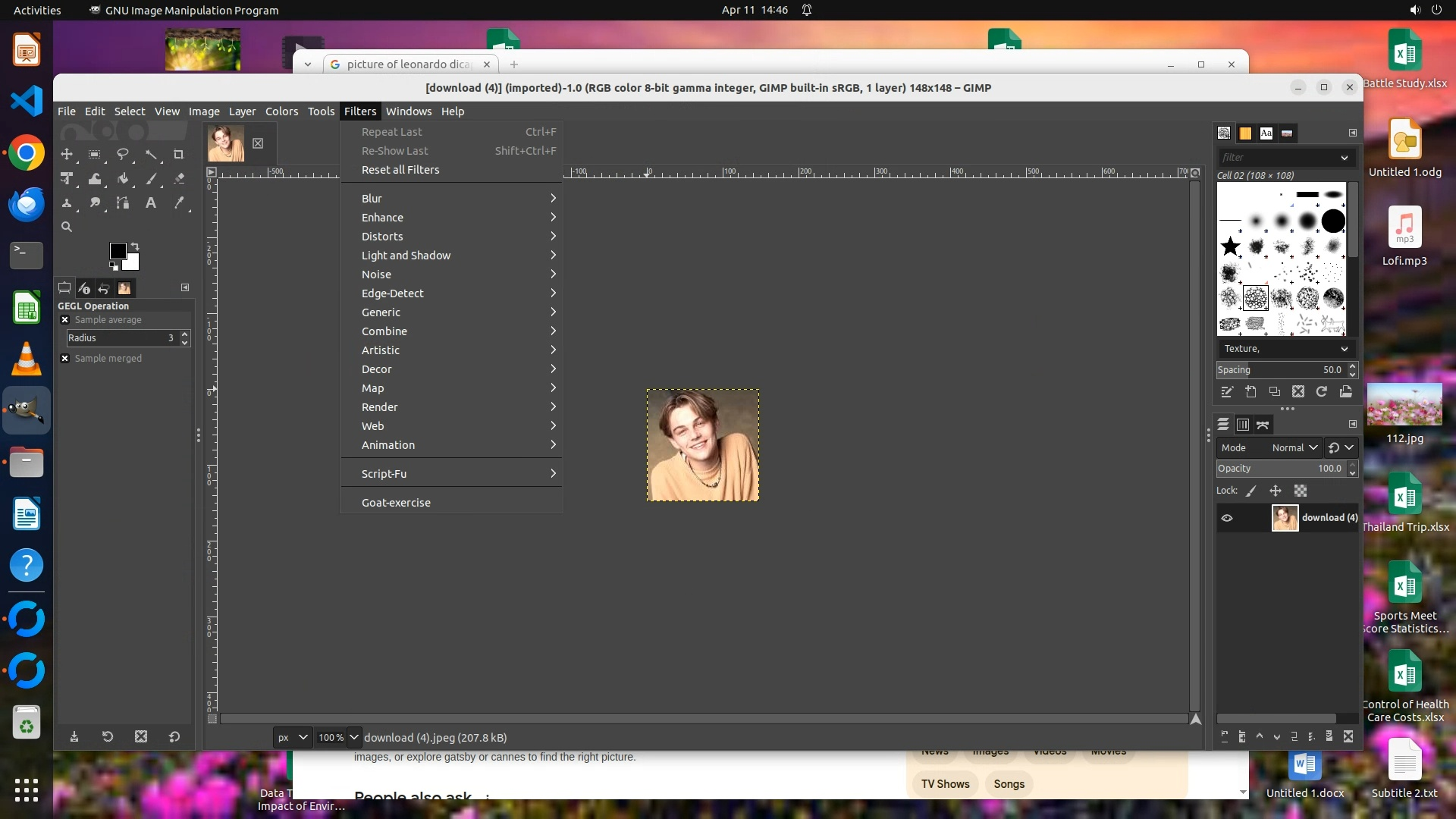This screenshot has width=1456, height=819.
Task: Hide the download (4) layer
Action: pos(1227,518)
